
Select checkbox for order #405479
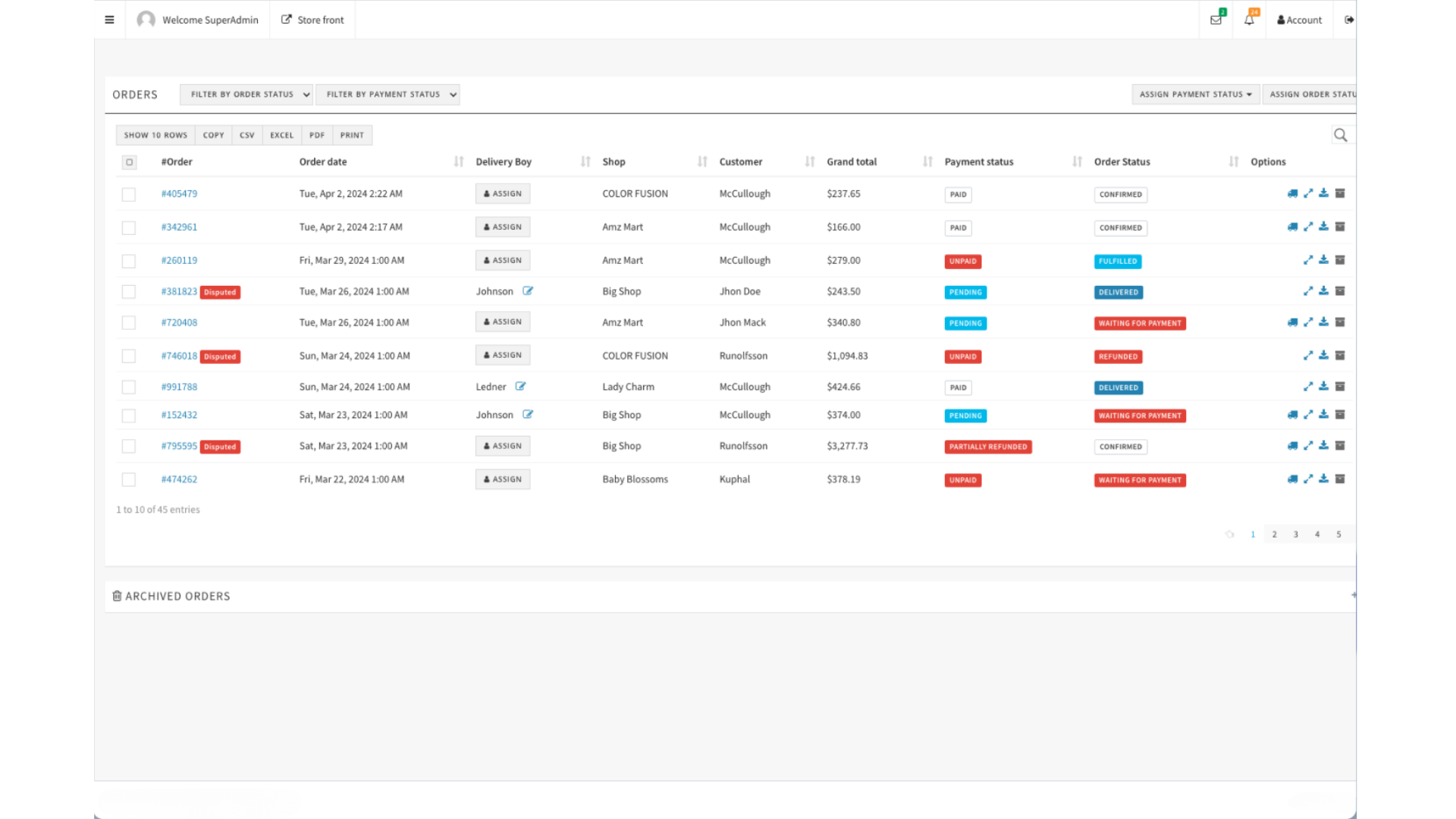pos(129,194)
